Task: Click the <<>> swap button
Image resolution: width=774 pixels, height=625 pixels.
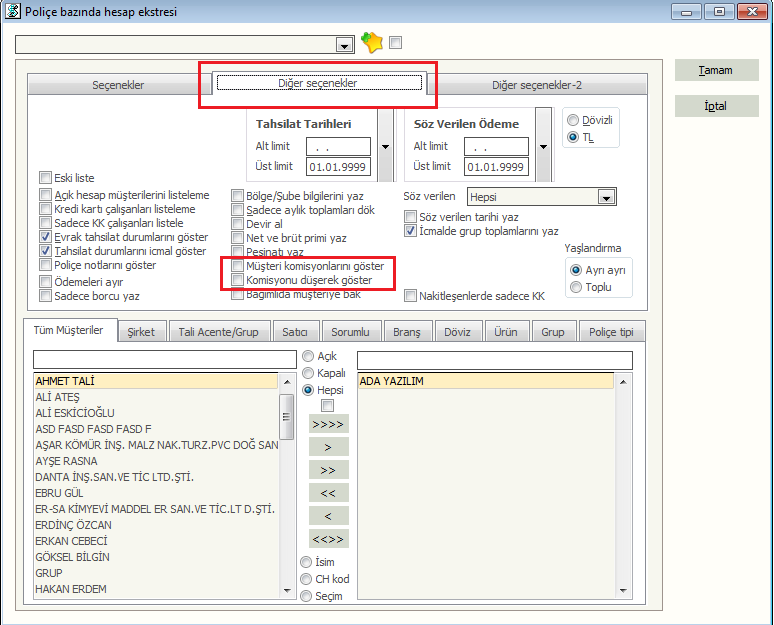Action: coord(329,538)
